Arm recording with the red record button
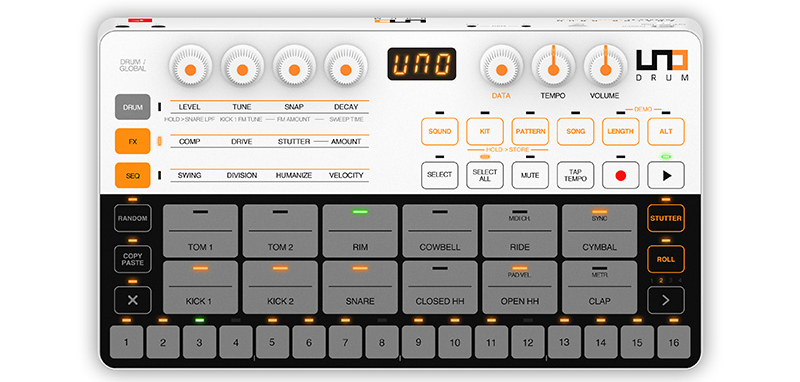 pos(620,175)
